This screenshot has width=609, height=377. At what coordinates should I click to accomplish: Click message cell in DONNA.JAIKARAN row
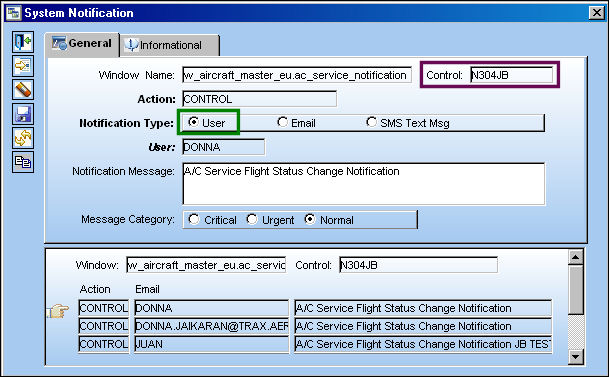pos(423,326)
